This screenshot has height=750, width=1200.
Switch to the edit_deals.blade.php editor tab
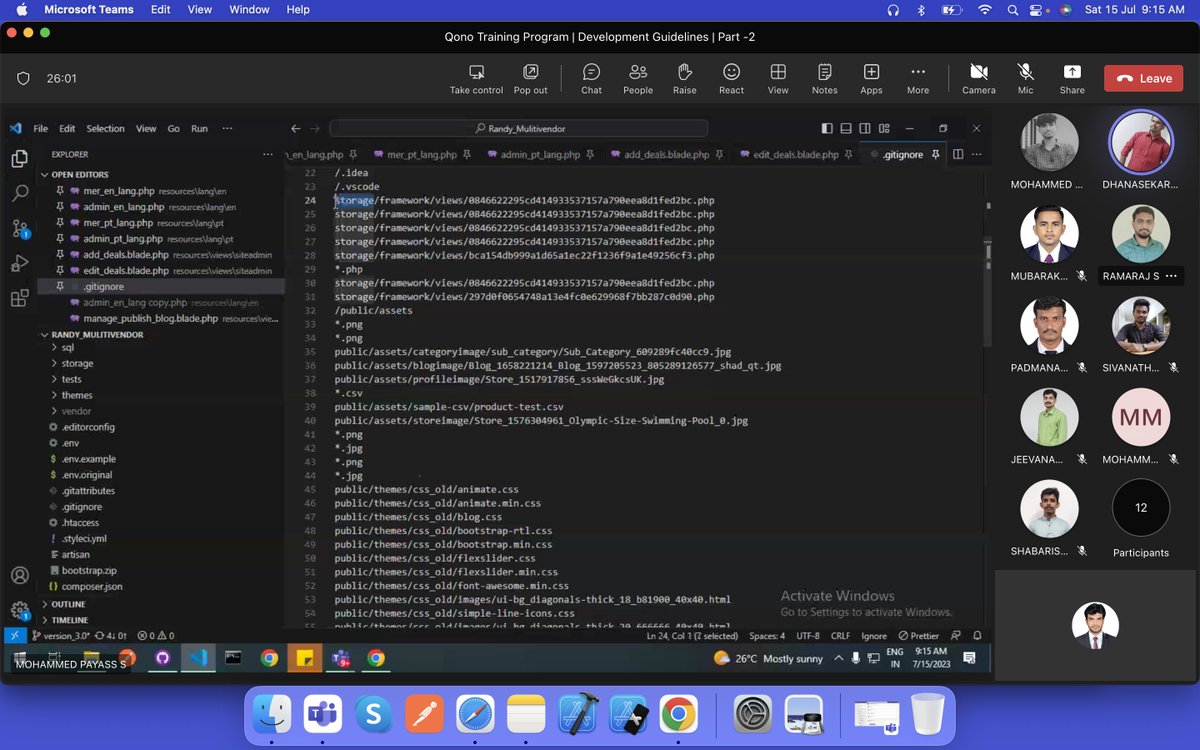(796, 155)
